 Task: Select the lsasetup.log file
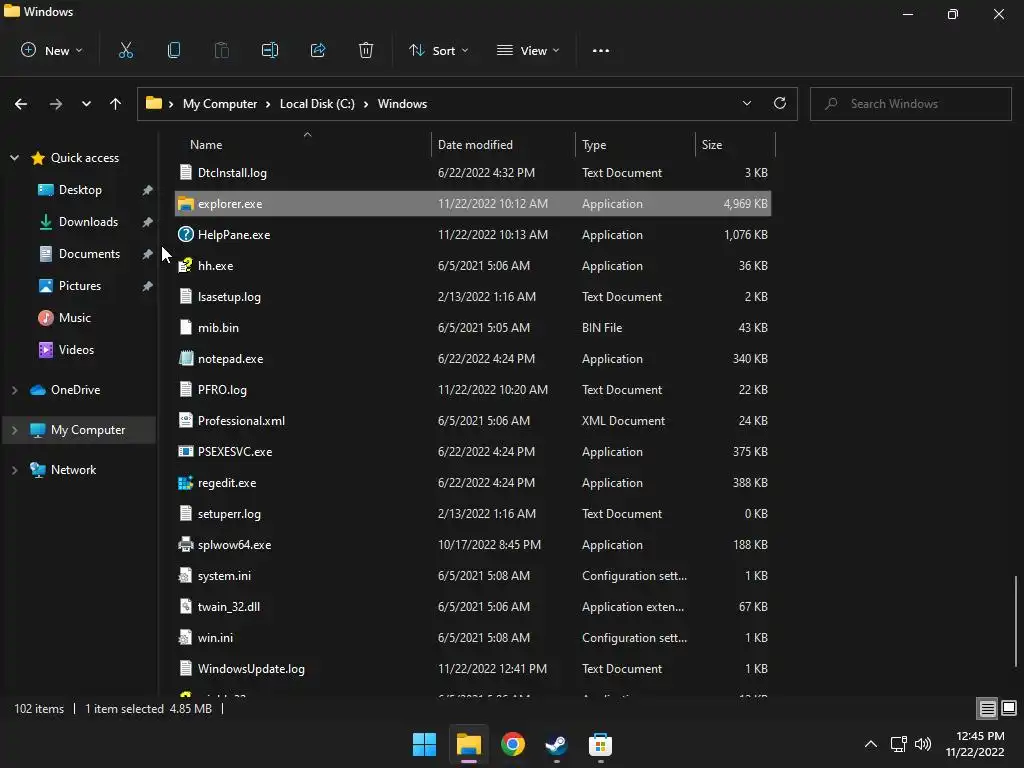pyautogui.click(x=473, y=296)
